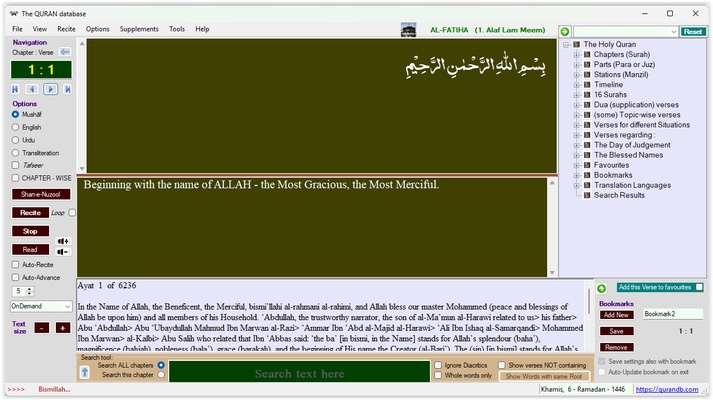The width and height of the screenshot is (713, 400).
Task: Decrease text size with minus button
Action: pos(42,327)
